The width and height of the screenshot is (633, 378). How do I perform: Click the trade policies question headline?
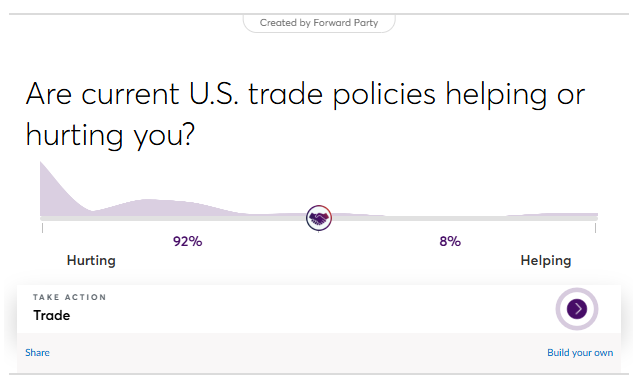click(305, 115)
